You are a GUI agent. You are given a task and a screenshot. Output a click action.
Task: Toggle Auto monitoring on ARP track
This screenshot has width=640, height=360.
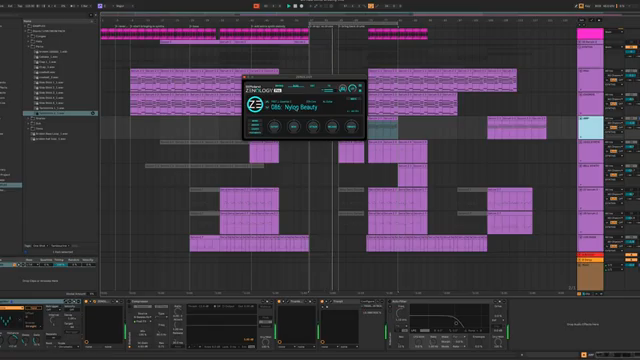click(x=613, y=127)
